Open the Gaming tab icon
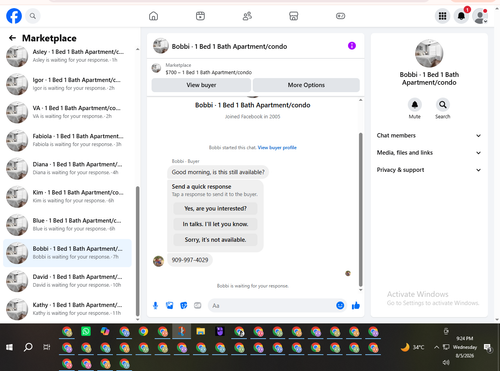The image size is (500, 371). tap(340, 16)
